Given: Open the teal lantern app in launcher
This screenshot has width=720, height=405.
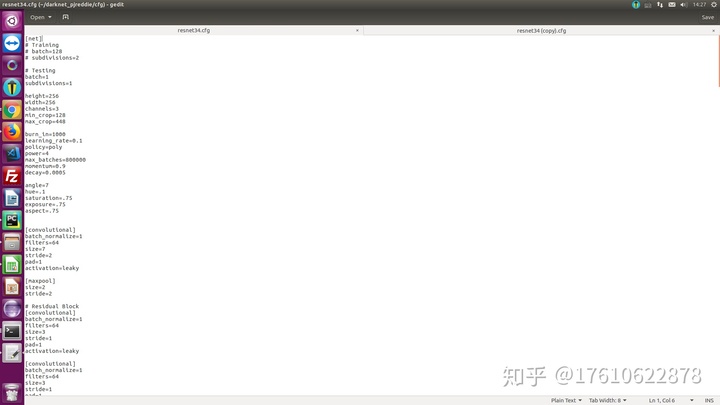Looking at the screenshot, I should click(x=12, y=88).
